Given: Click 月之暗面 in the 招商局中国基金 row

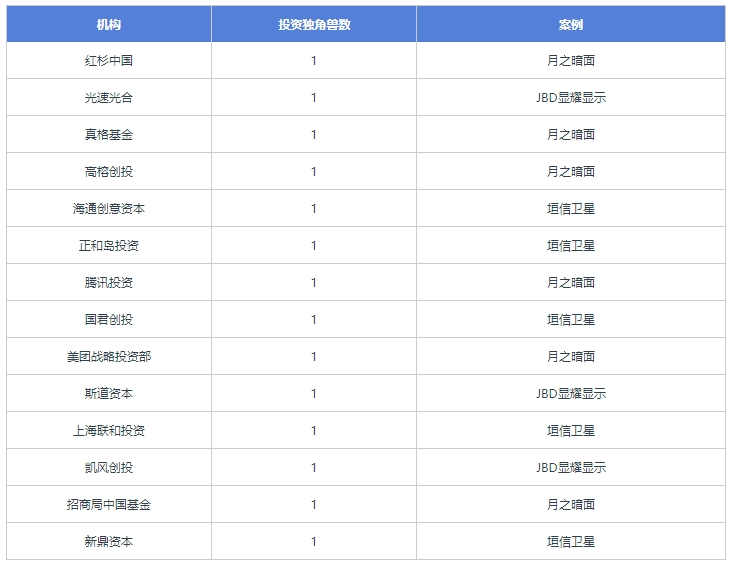Looking at the screenshot, I should [571, 504].
